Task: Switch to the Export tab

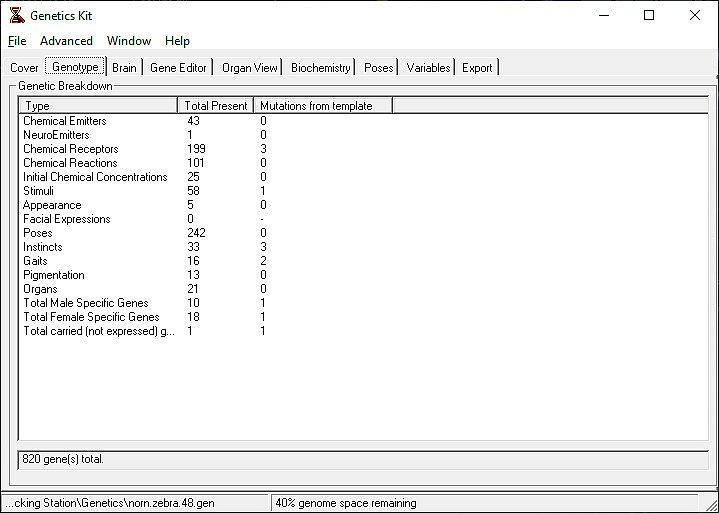Action: pyautogui.click(x=477, y=68)
